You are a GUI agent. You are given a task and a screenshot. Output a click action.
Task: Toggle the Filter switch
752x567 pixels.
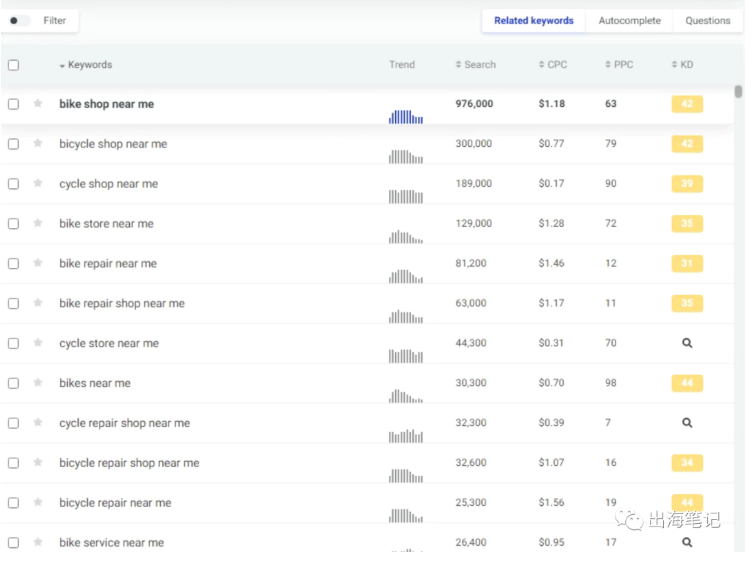click(x=20, y=21)
